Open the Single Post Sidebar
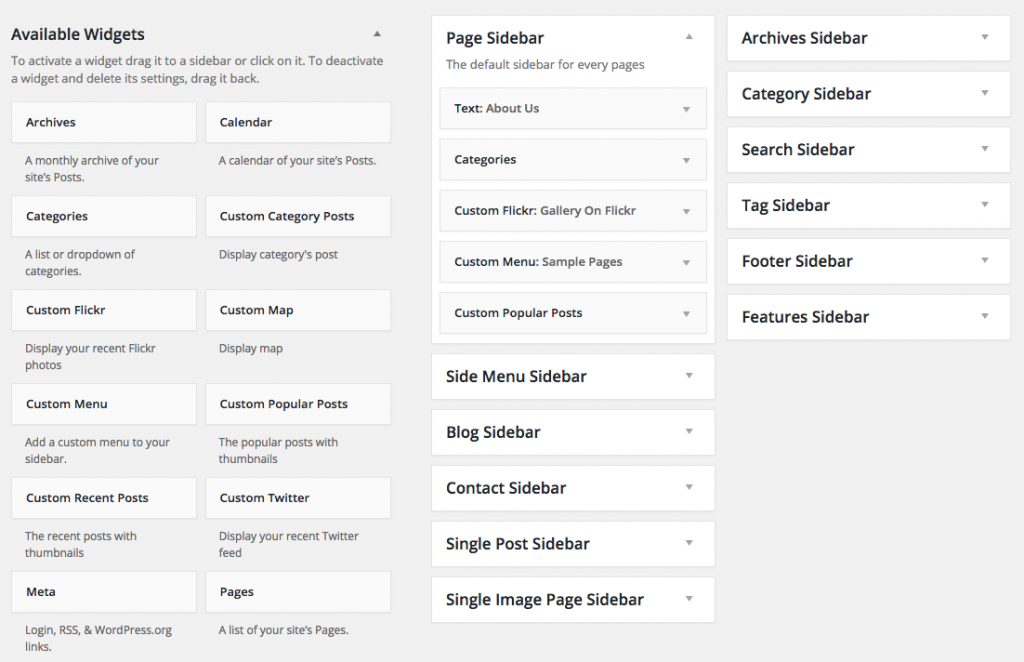Image resolution: width=1024 pixels, height=662 pixels. (689, 544)
